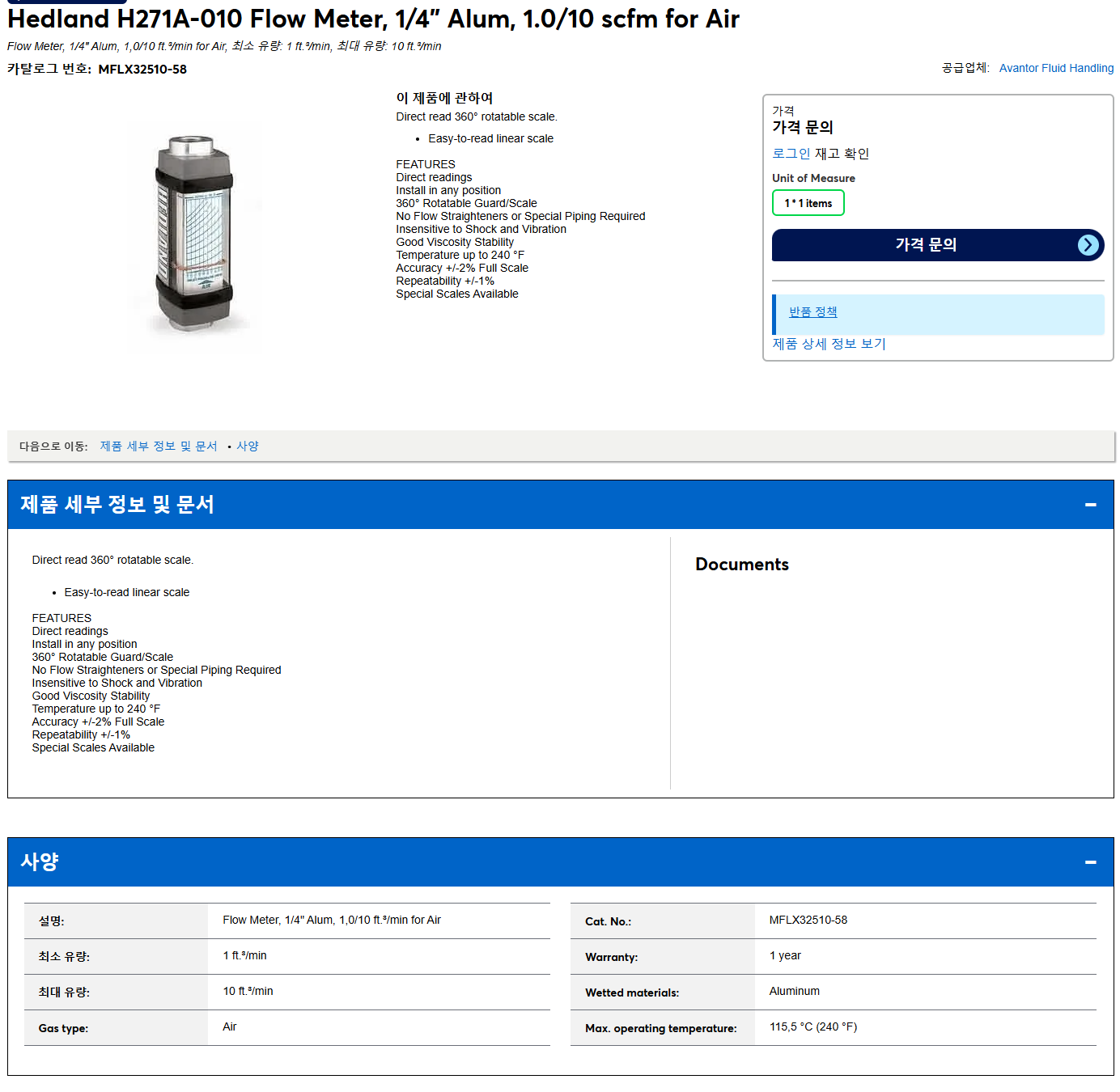Click the Max. operating temperature value 115,5 °C

point(812,1027)
